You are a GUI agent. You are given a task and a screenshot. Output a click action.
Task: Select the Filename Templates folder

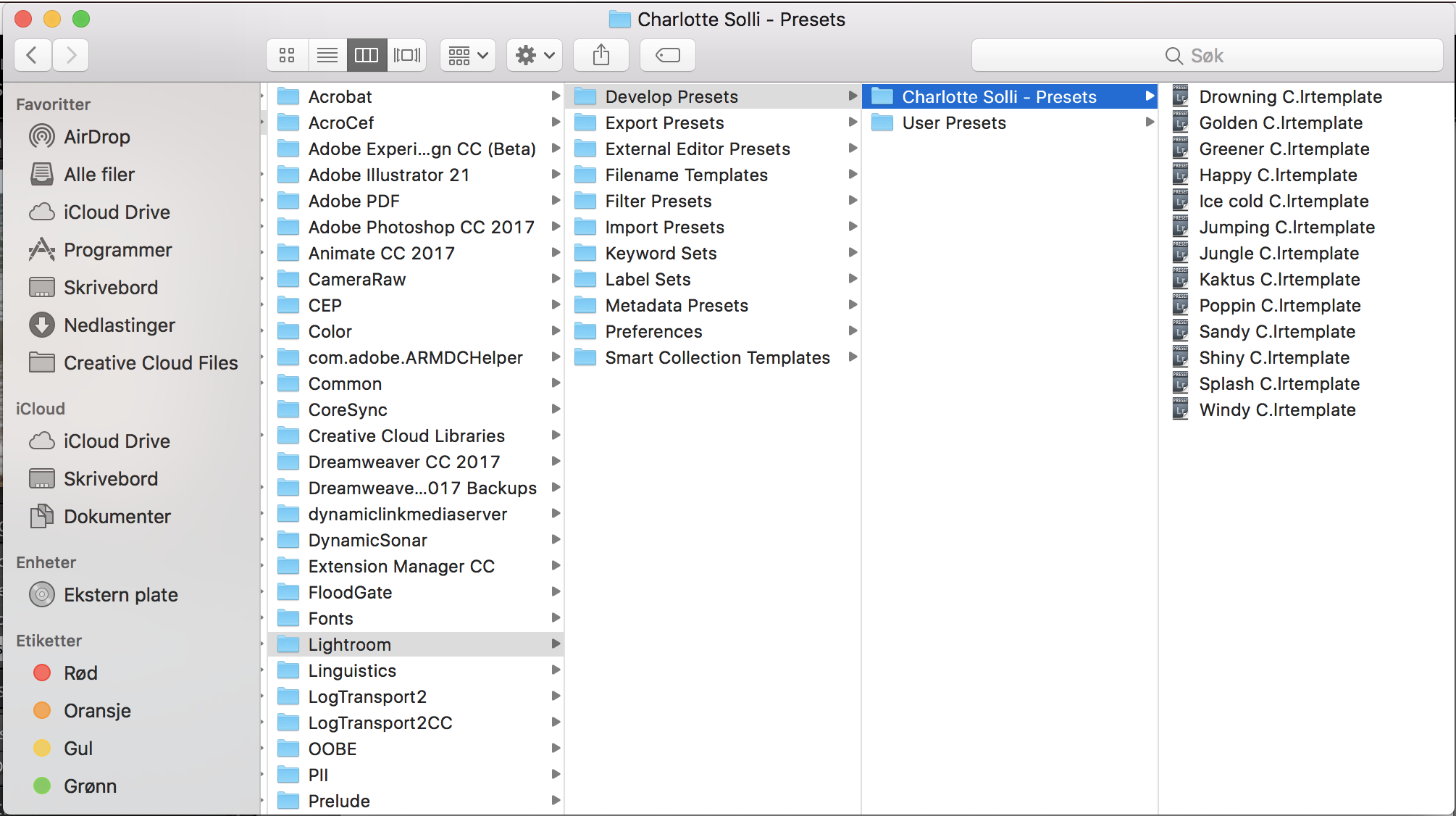click(713, 175)
